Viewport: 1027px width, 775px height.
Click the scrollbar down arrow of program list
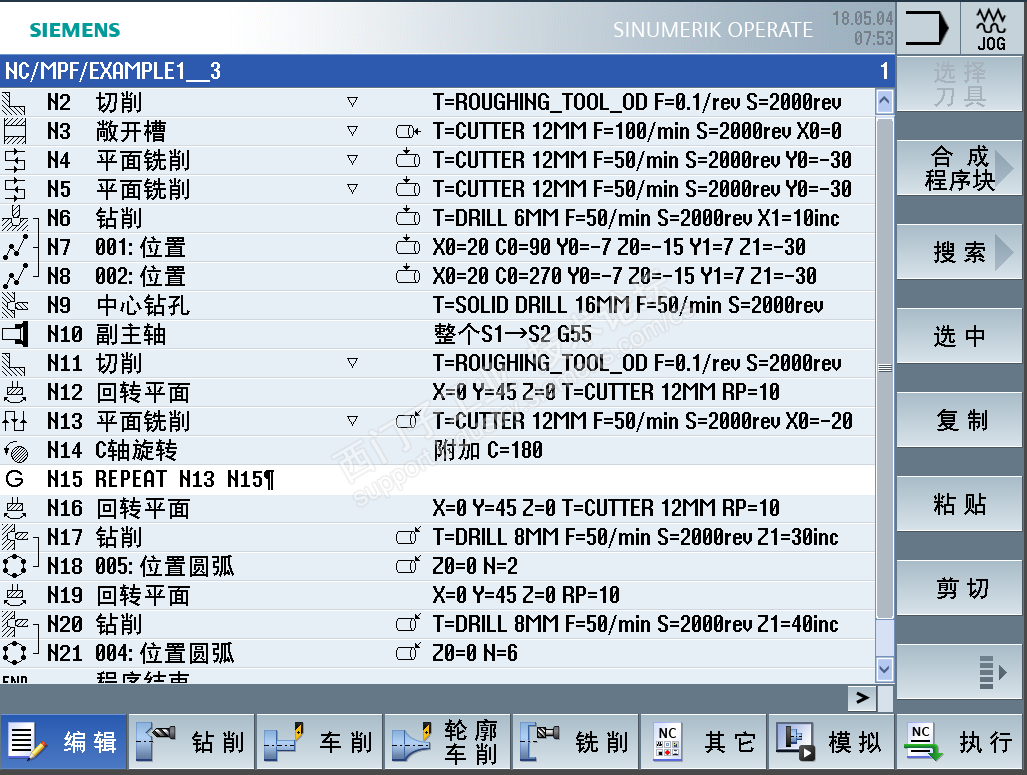click(884, 669)
